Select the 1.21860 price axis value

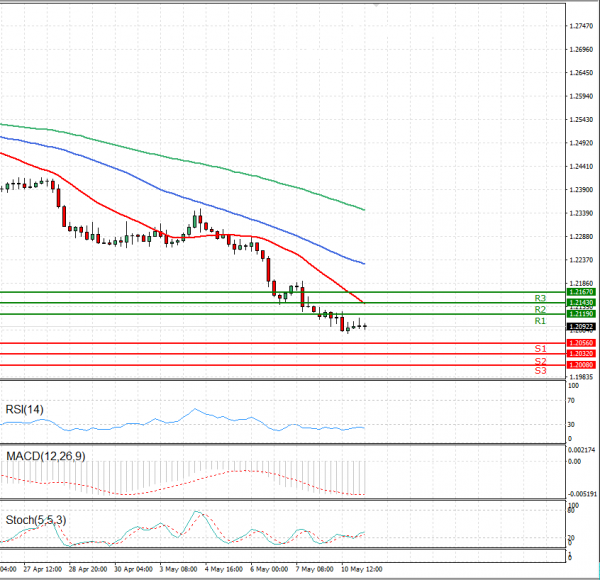(581, 283)
